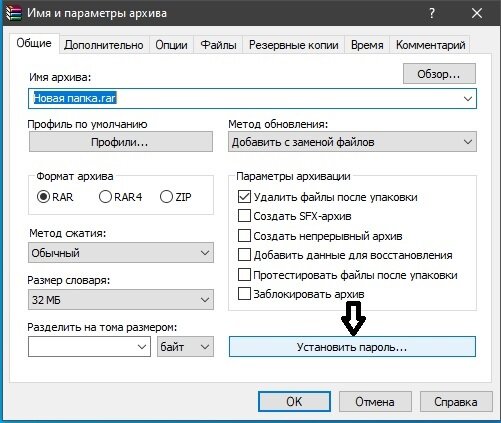Open Справка help button

(x=456, y=402)
